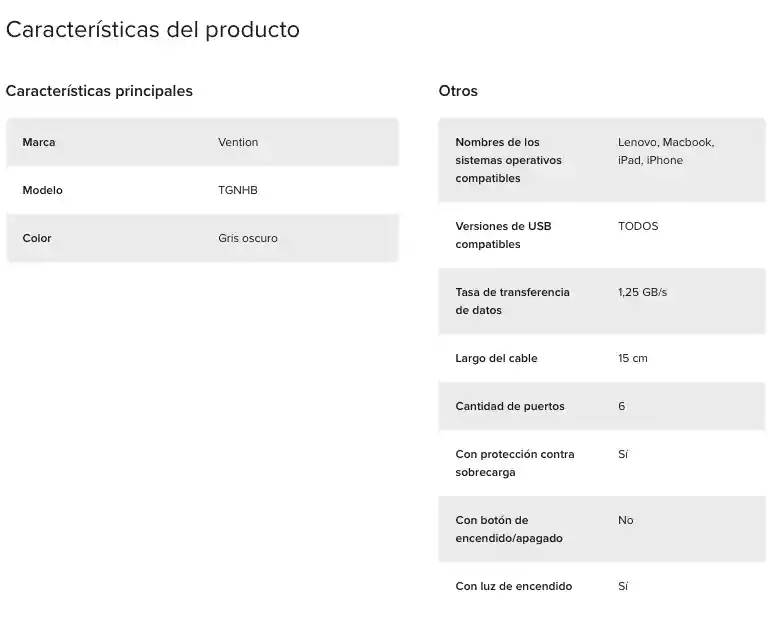Select the cable length value "15 cm"
774x627 pixels.
tap(633, 358)
